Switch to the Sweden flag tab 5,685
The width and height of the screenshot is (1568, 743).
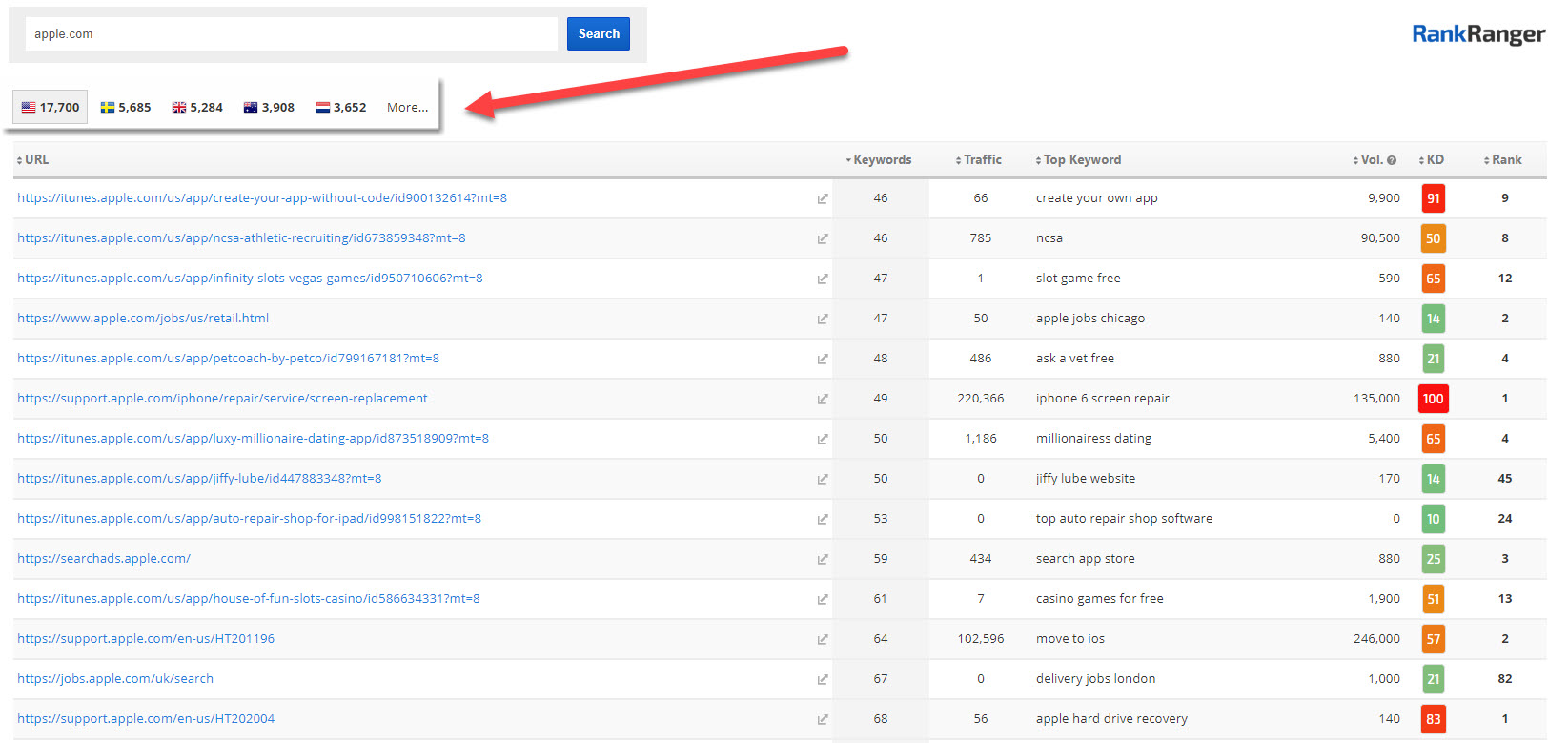(126, 108)
